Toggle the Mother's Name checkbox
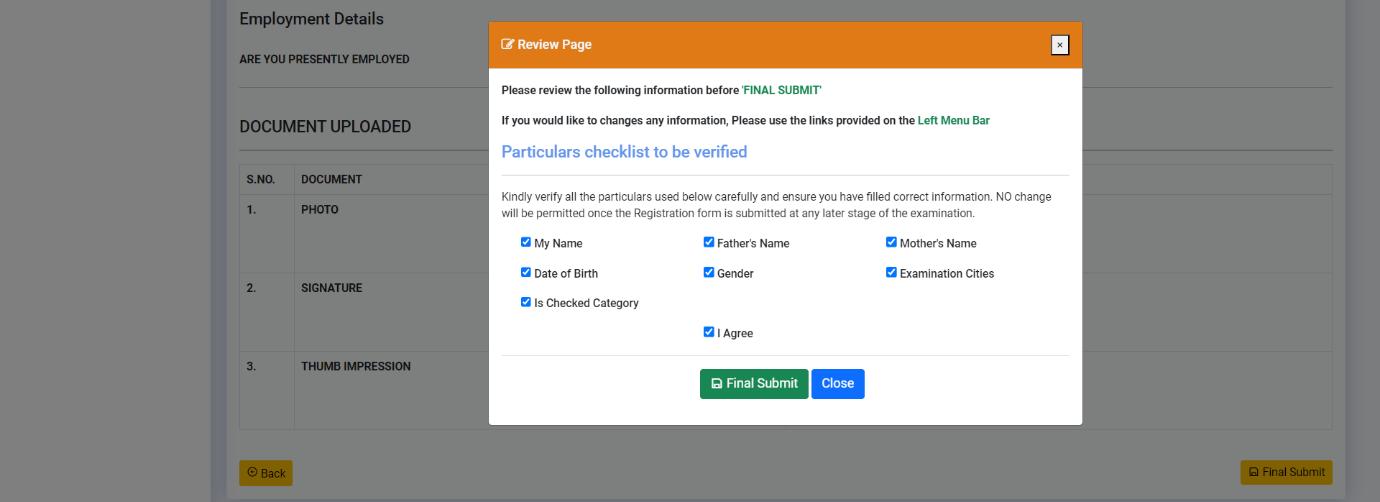 pyautogui.click(x=891, y=242)
